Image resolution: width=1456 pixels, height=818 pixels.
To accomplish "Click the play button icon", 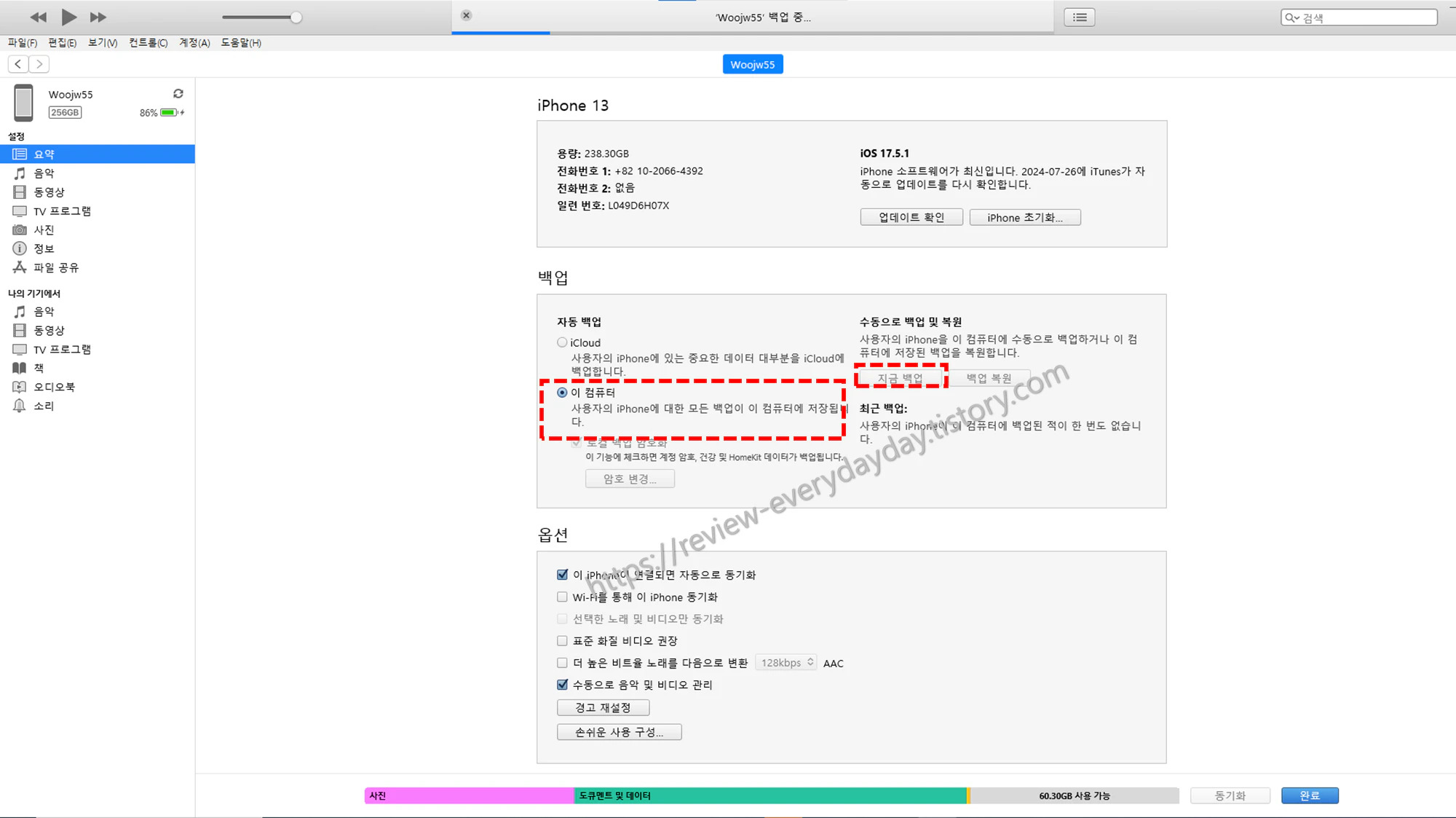I will coord(68,17).
